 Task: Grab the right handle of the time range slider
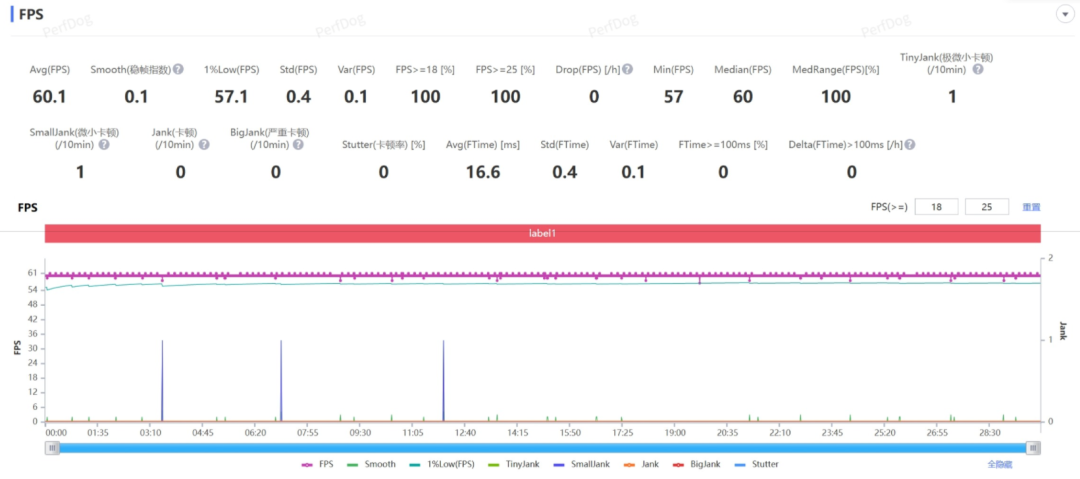[1032, 448]
